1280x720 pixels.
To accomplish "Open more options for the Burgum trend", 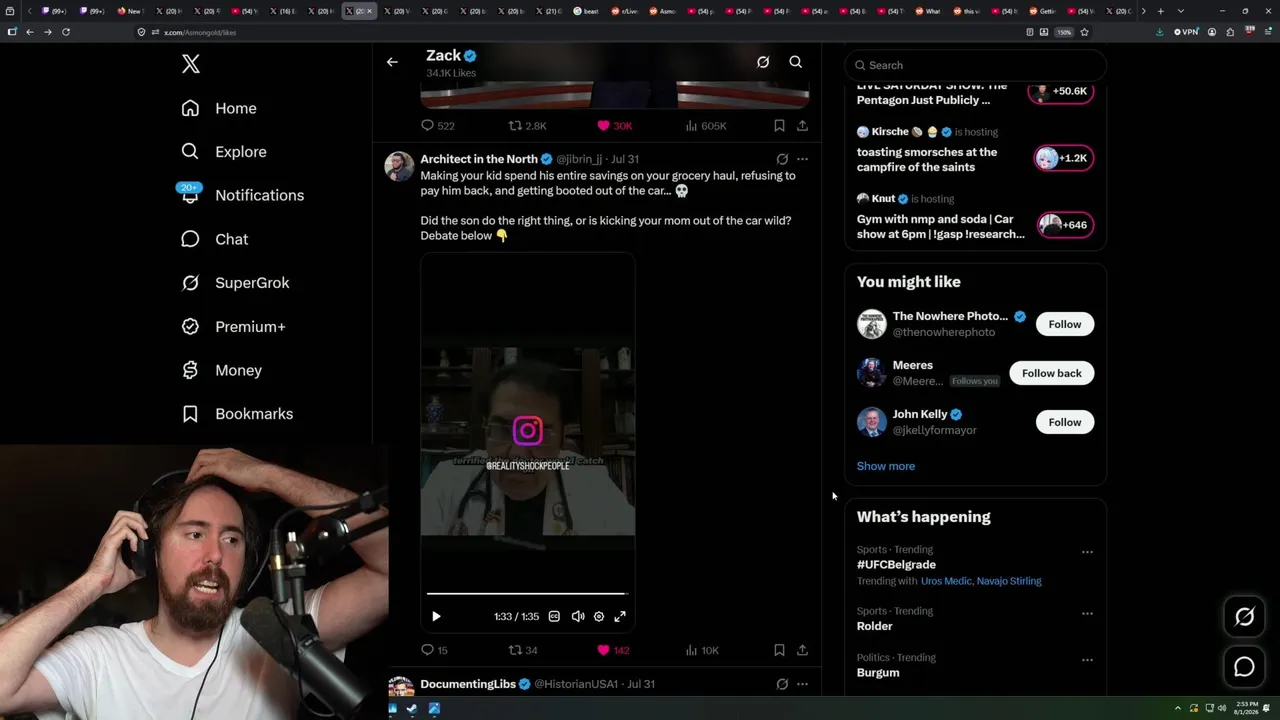I will click(x=1087, y=660).
